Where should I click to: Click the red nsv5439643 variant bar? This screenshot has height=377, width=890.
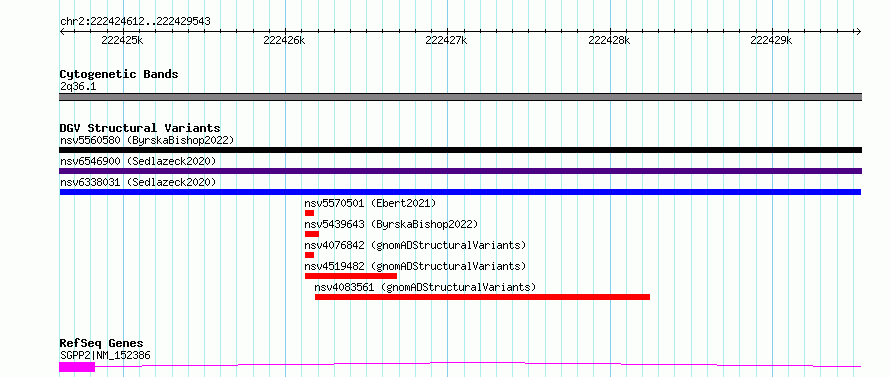coord(312,234)
